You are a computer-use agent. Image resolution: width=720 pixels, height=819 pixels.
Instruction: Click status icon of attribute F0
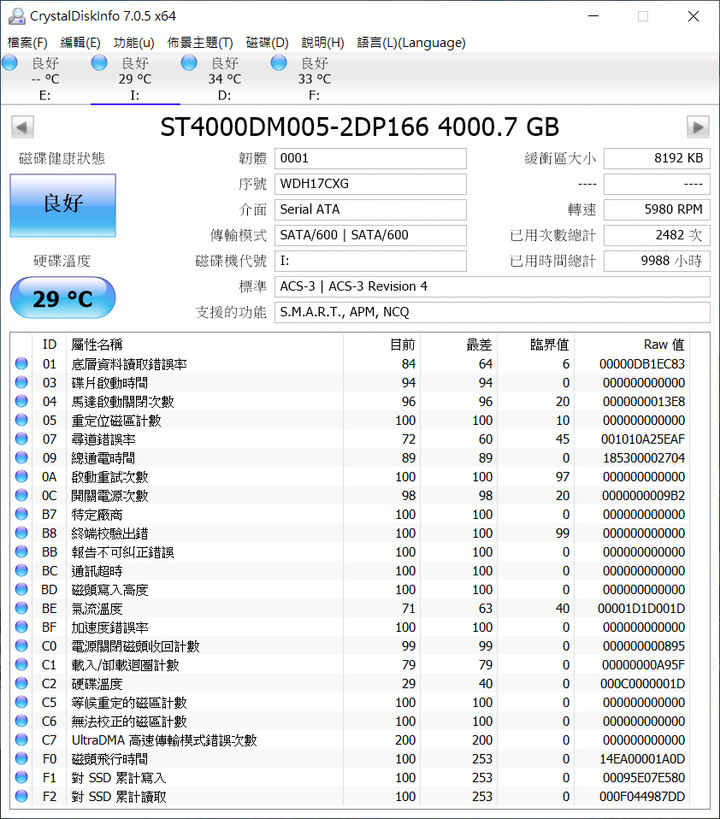[21, 758]
